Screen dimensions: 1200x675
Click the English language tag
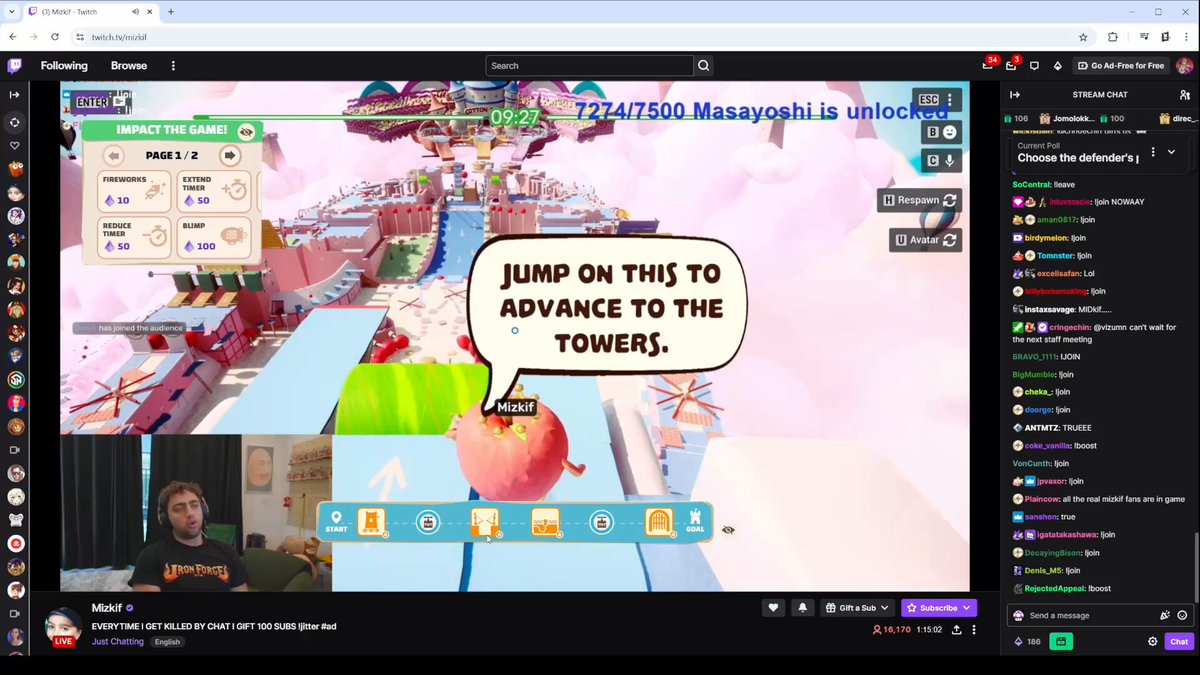167,641
